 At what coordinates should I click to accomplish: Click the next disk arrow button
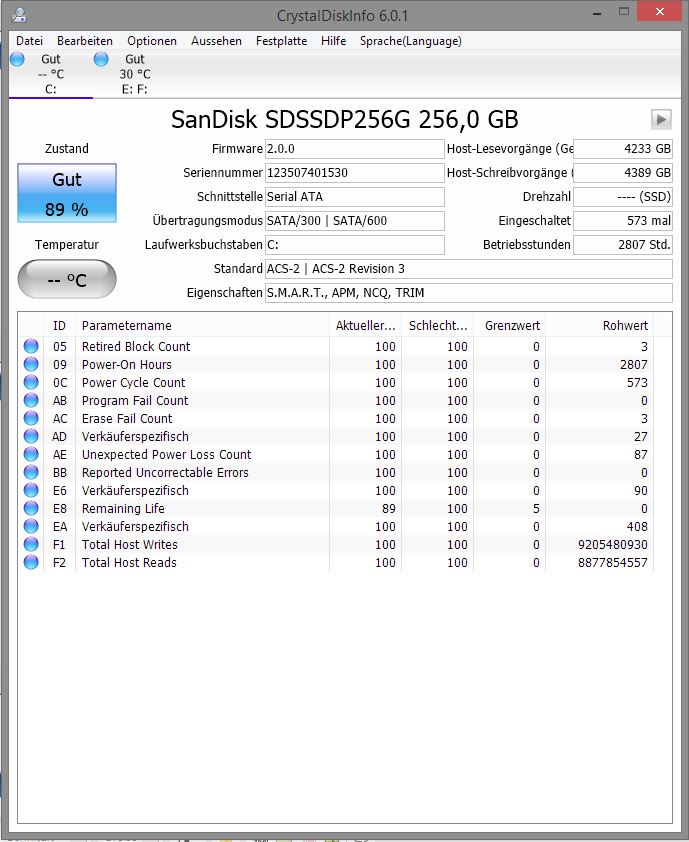click(661, 119)
